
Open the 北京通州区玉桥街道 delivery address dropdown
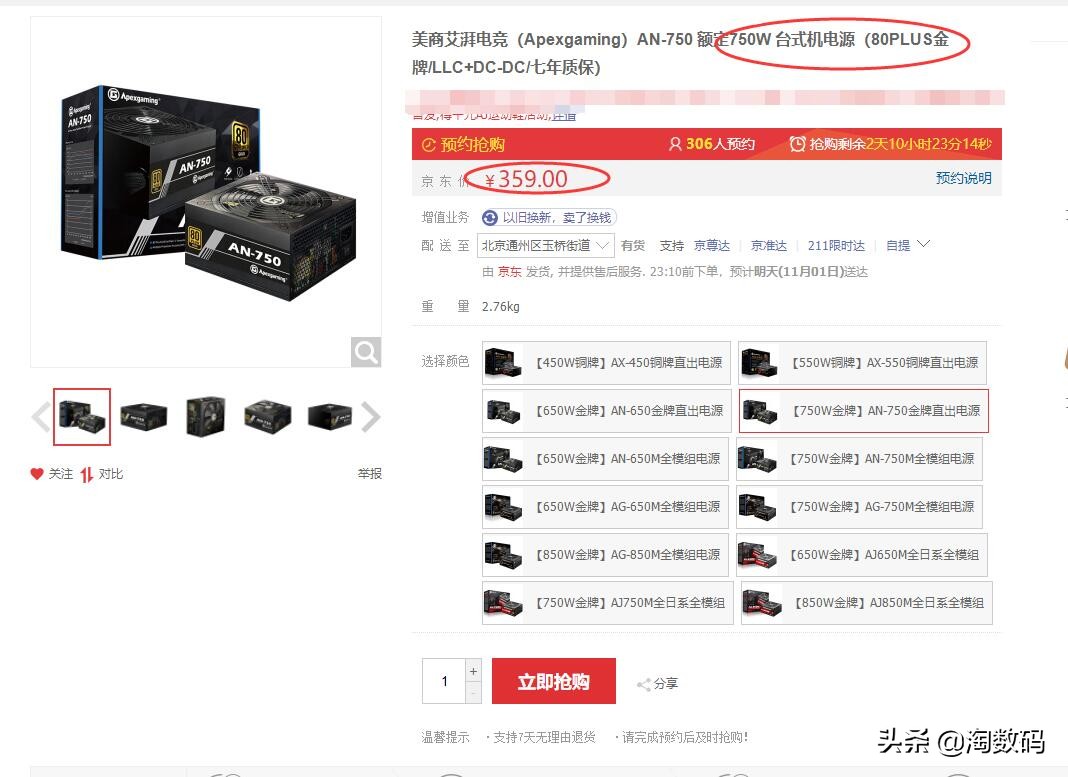(548, 246)
